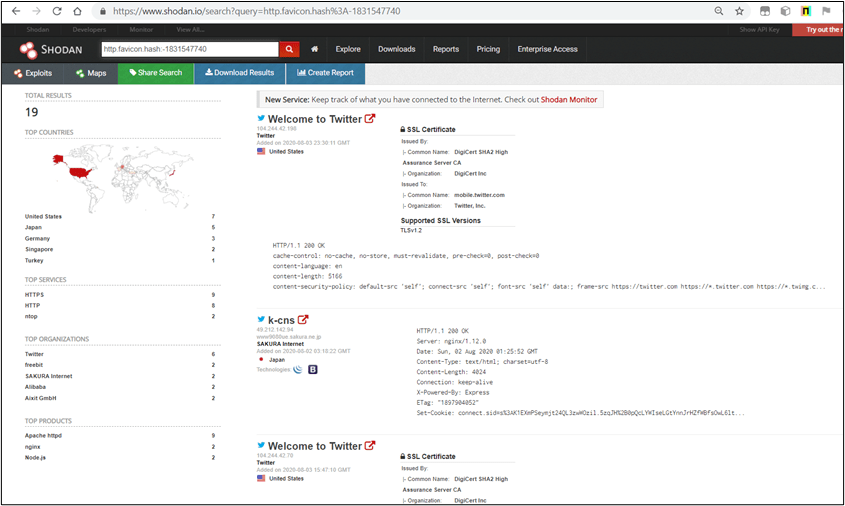Image resolution: width=845 pixels, height=506 pixels.
Task: Click IP address 49.212.142.94
Action: [275, 330]
